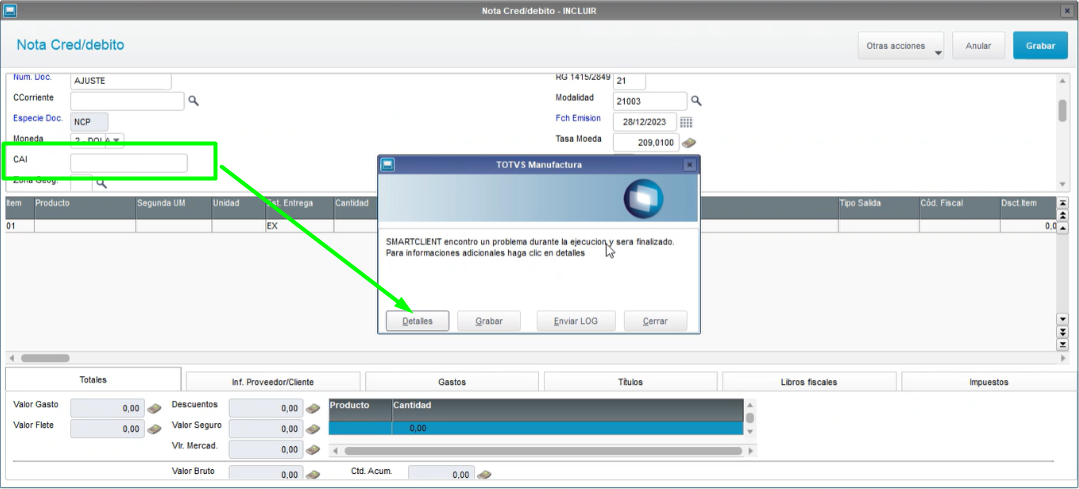Click the TOTVS Manufactura dialog title icon
Screen dimensions: 1079x489
point(387,165)
